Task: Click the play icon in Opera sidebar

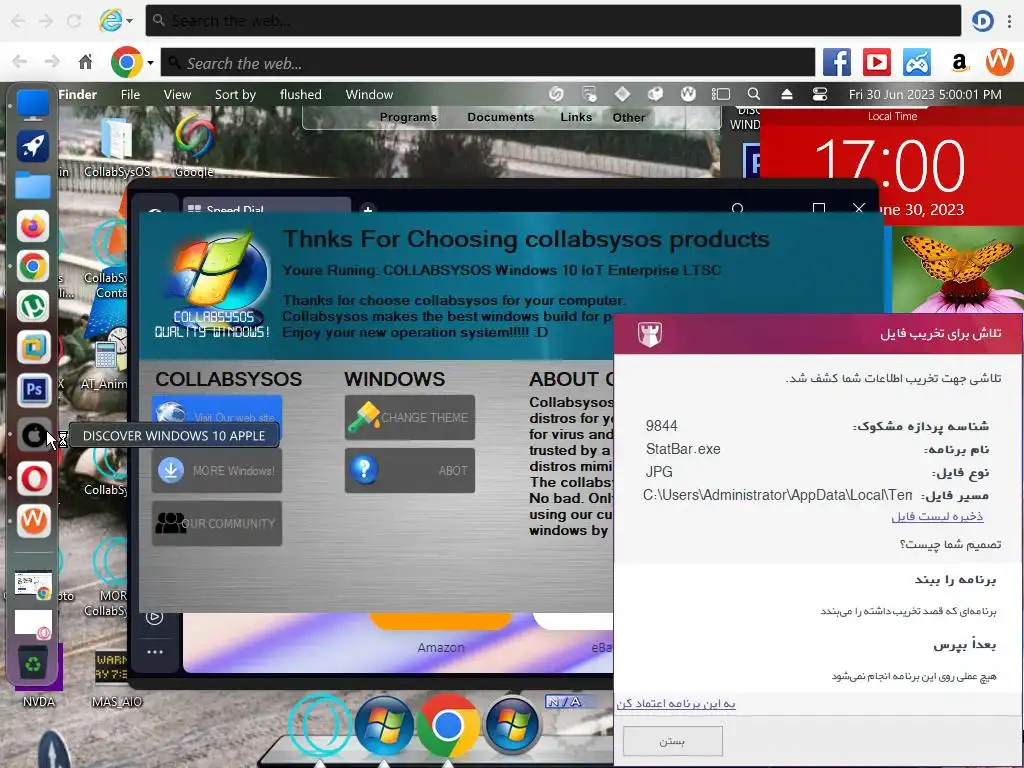Action: tap(155, 616)
